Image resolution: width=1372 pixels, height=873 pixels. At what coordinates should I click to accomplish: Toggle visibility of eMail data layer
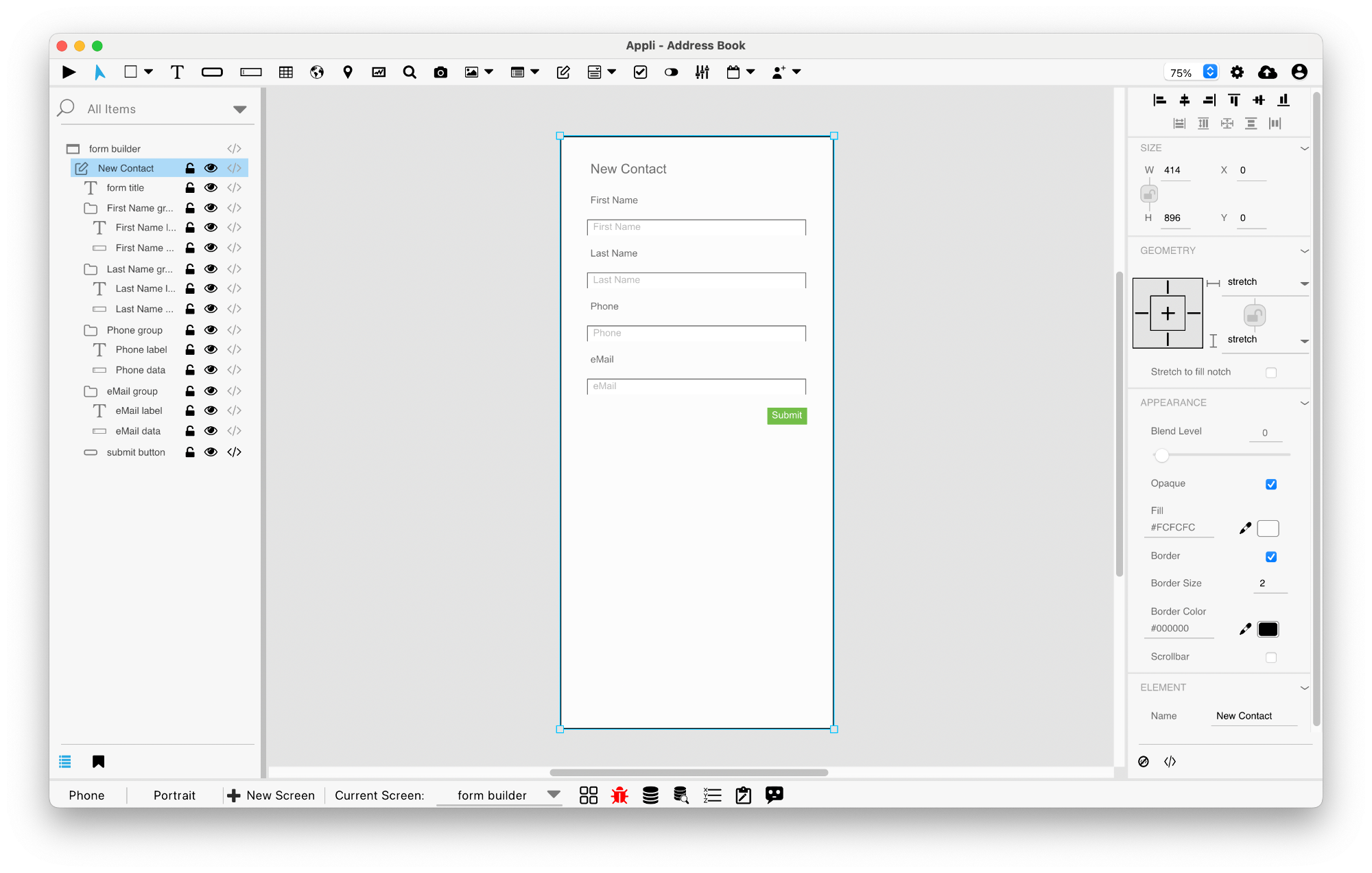211,431
